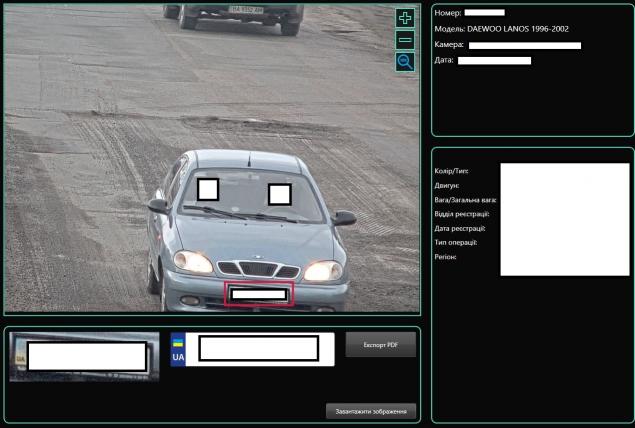The height and width of the screenshot is (428, 635).
Task: Click the recognized plate number field
Action: [x=258, y=348]
